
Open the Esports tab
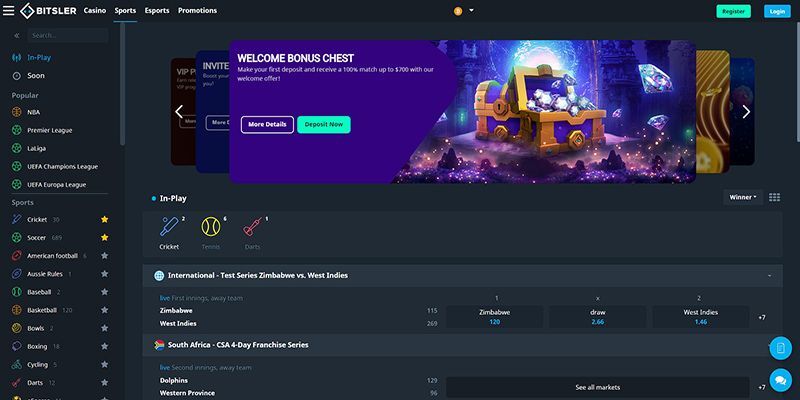coord(157,11)
